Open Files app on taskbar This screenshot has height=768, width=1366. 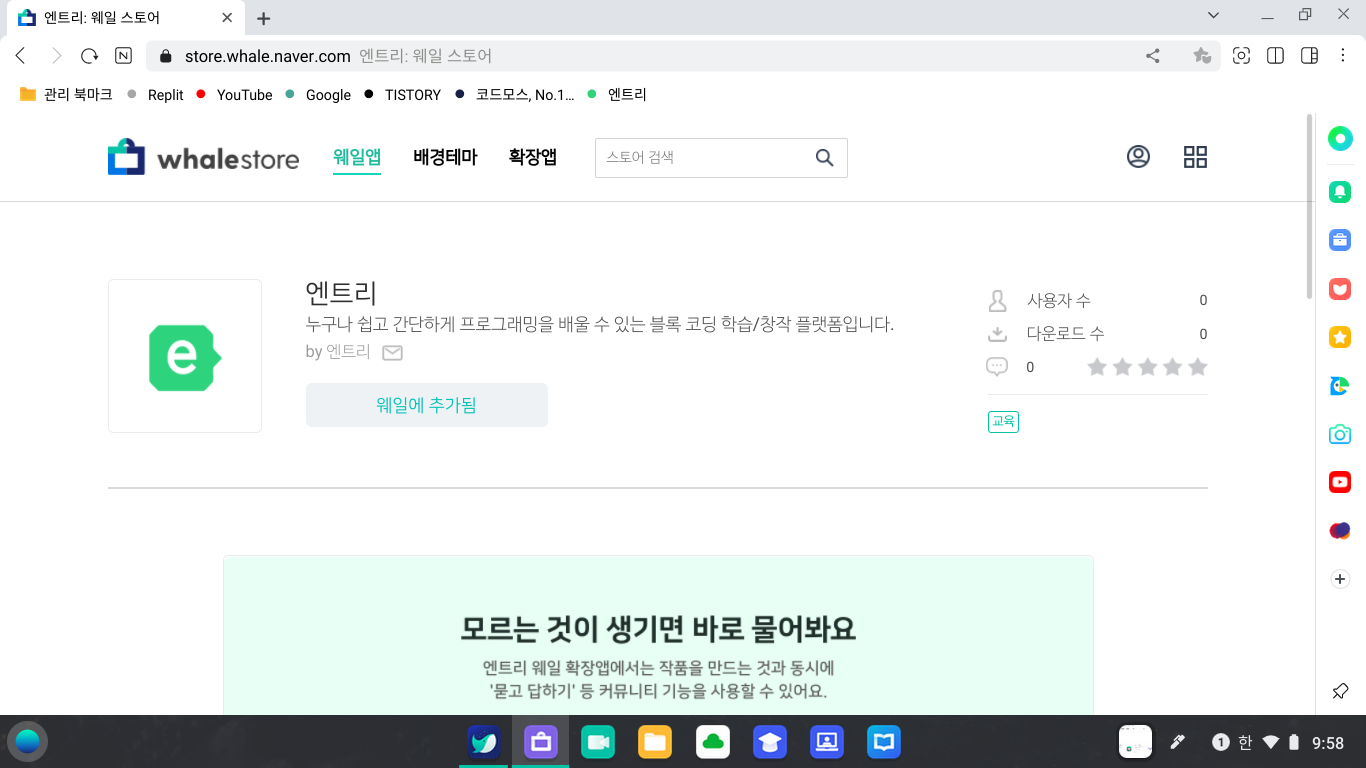point(655,742)
